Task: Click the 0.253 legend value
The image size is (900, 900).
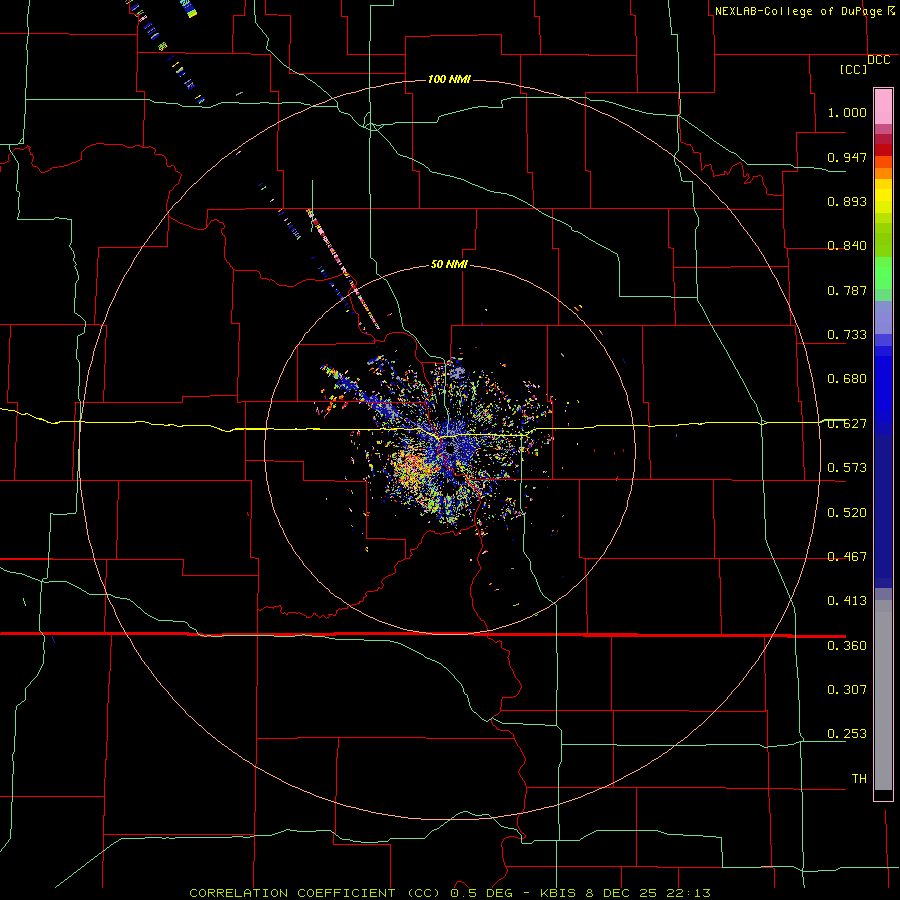Action: pyautogui.click(x=847, y=734)
